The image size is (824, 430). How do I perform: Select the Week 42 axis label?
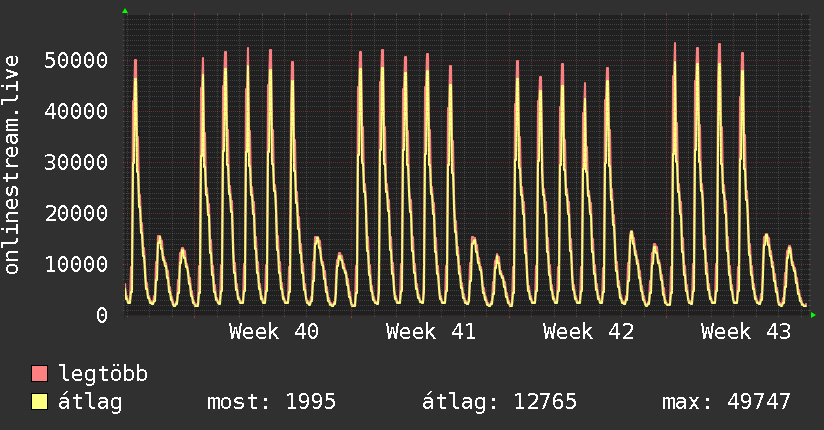coord(589,332)
